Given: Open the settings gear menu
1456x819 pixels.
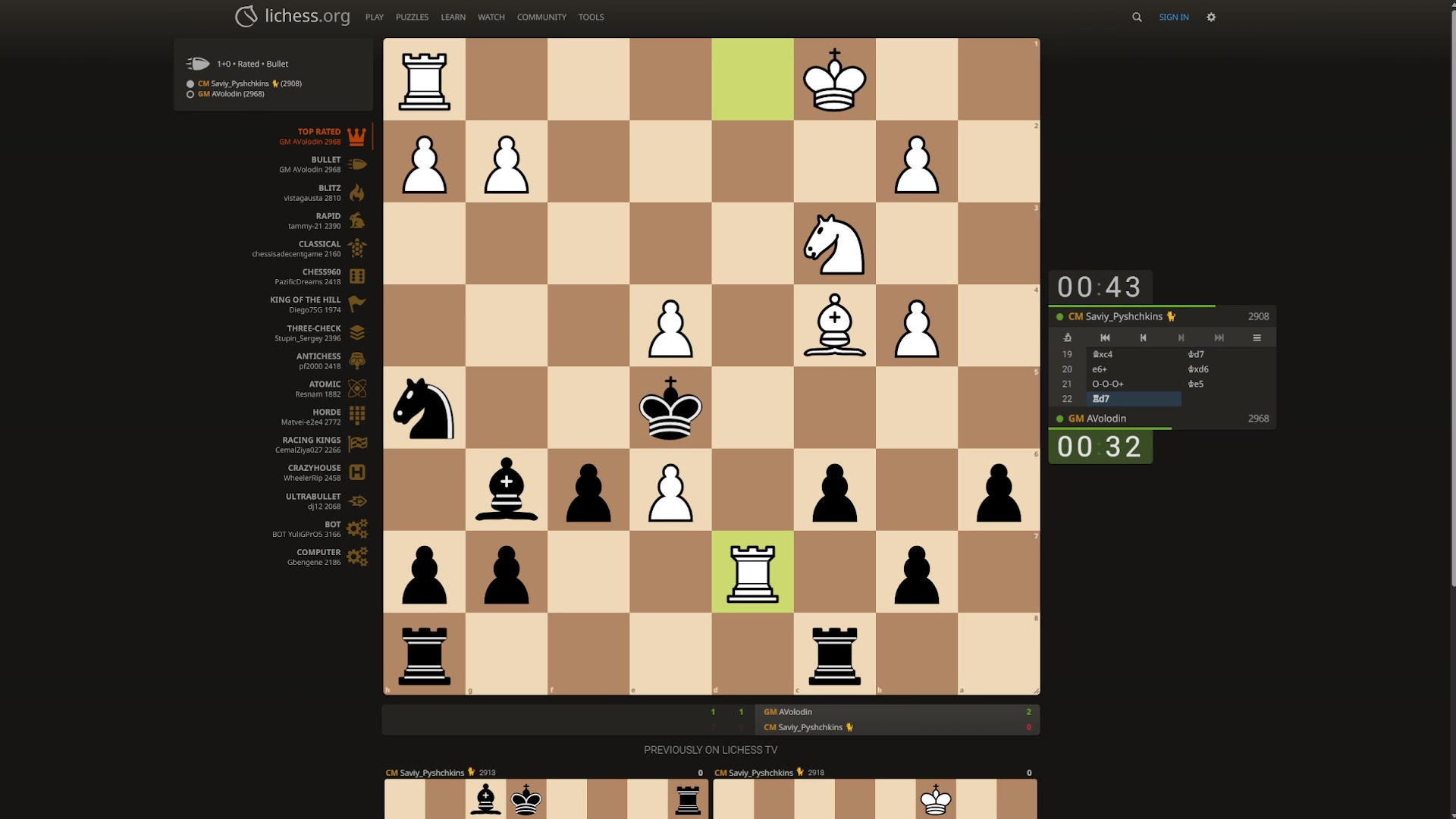Looking at the screenshot, I should pos(1211,17).
